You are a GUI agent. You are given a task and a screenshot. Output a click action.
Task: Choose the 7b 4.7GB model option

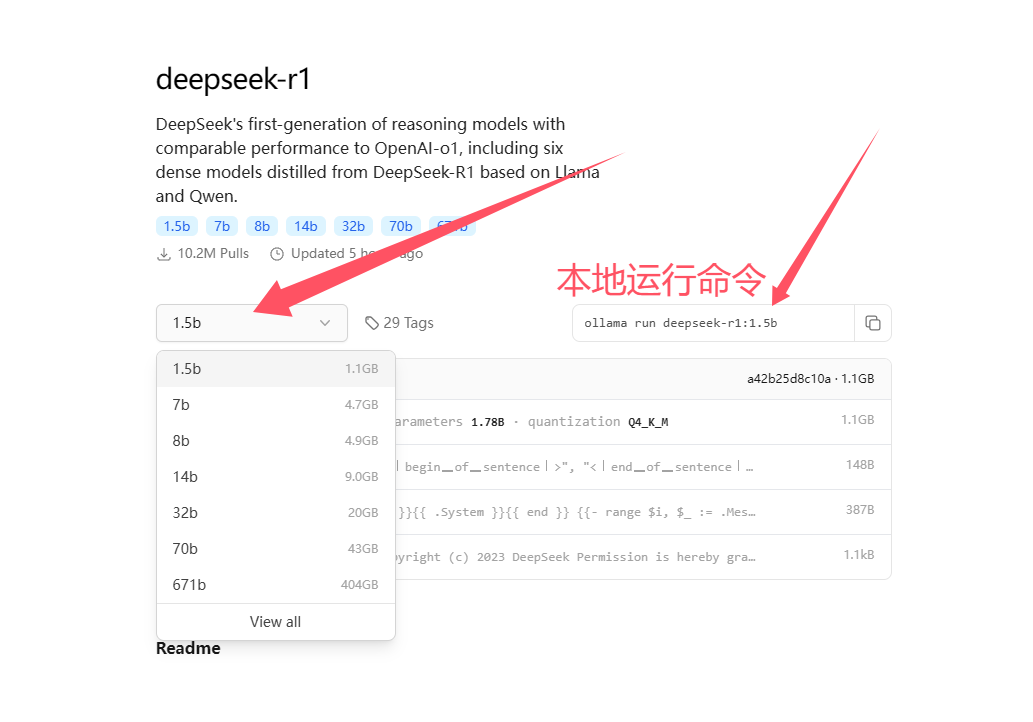point(275,404)
